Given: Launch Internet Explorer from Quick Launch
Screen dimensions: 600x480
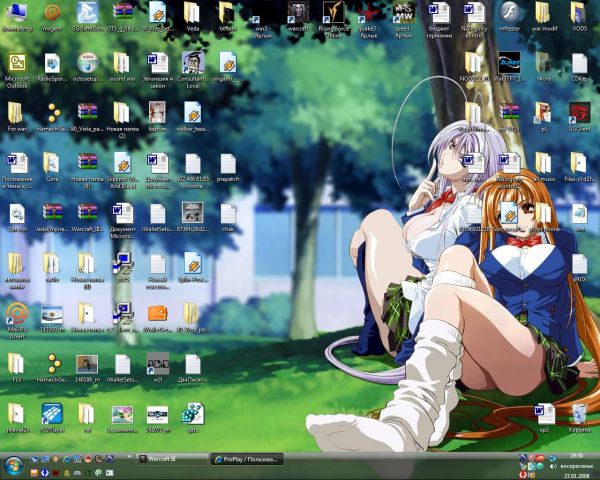Looking at the screenshot, I should pos(67,458).
